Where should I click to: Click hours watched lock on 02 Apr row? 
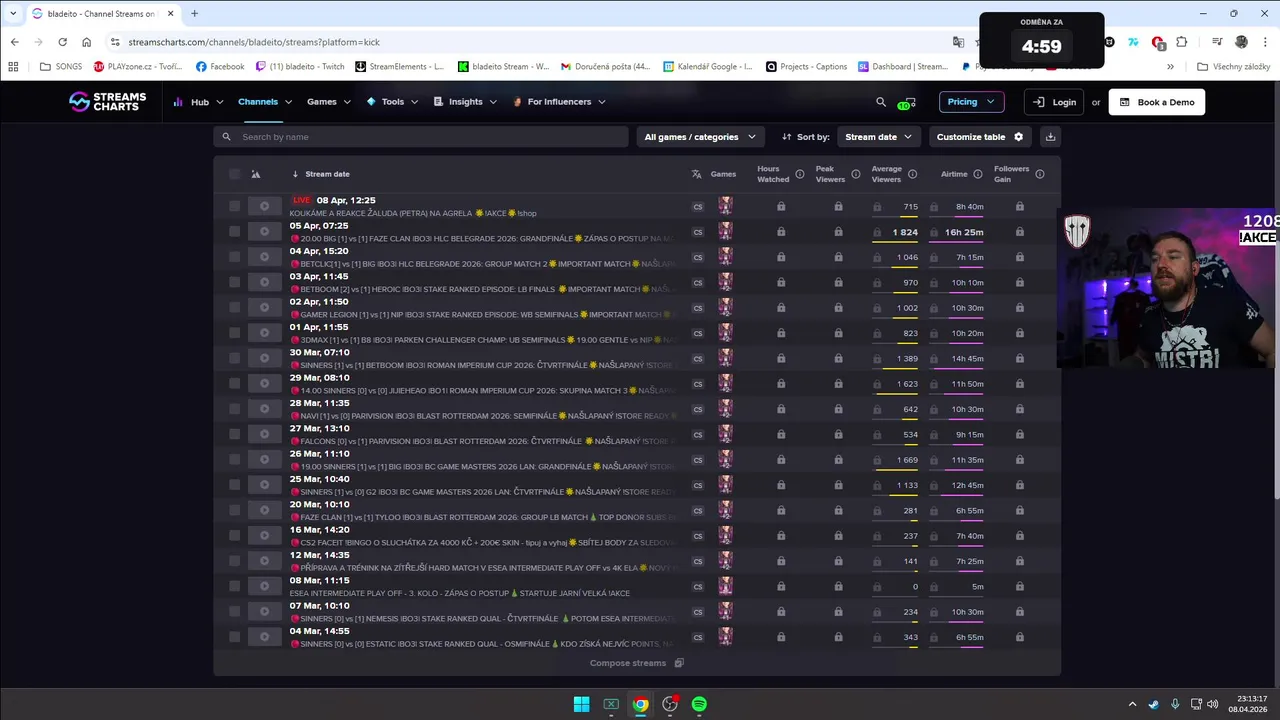point(781,308)
